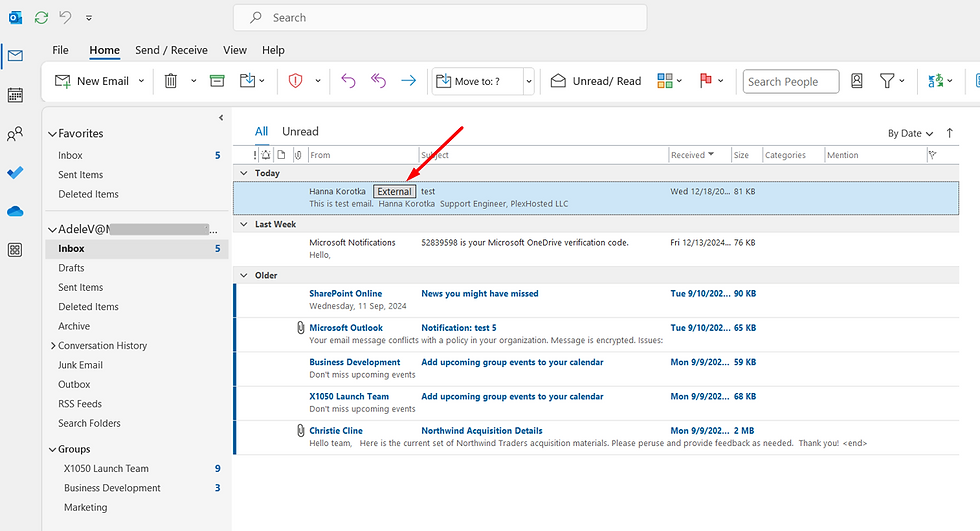Click the Search People field
The width and height of the screenshot is (980, 531).
point(791,81)
